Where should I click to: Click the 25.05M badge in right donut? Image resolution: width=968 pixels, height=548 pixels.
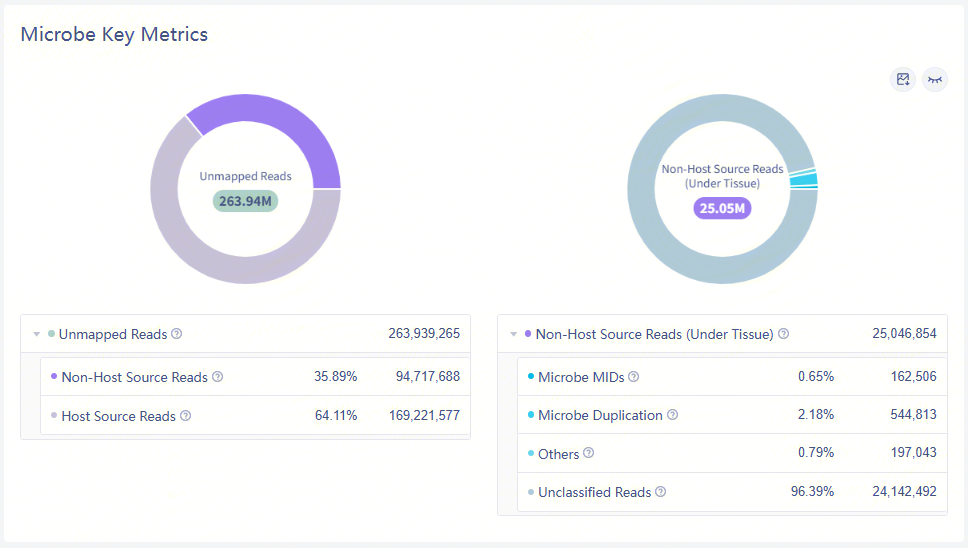click(722, 208)
